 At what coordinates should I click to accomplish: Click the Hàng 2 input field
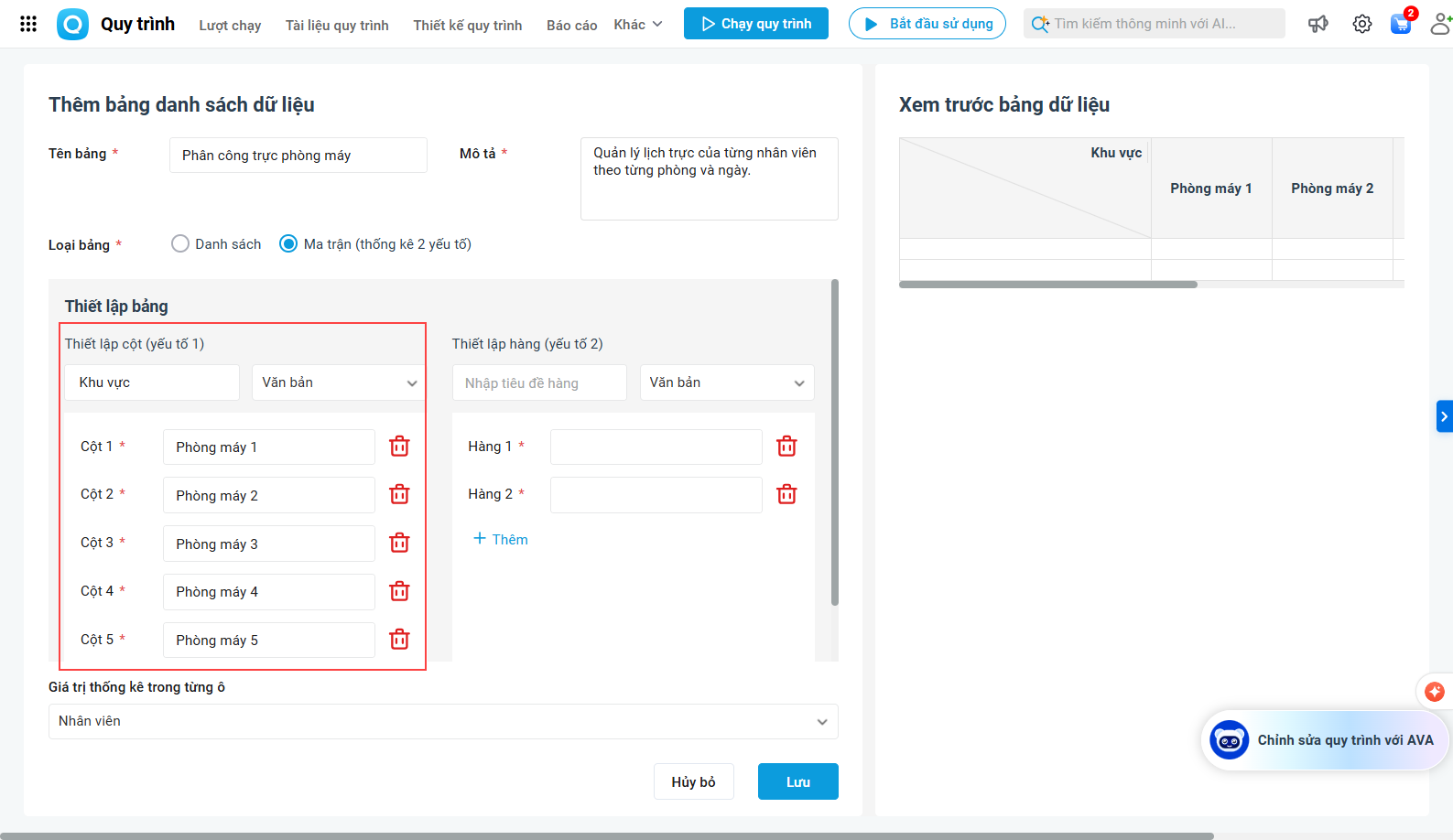click(656, 495)
